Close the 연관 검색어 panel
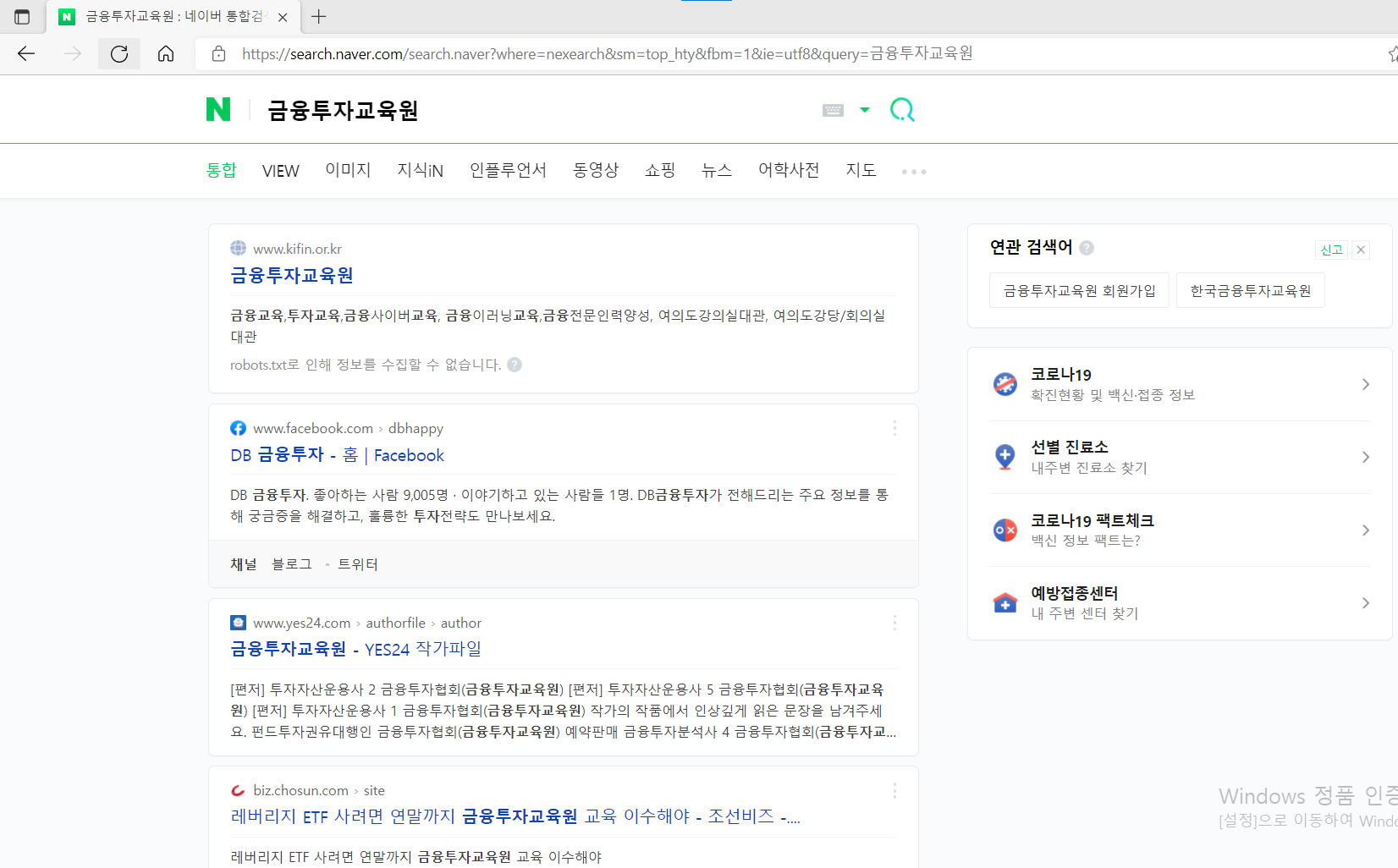Image resolution: width=1398 pixels, height=868 pixels. [1361, 250]
